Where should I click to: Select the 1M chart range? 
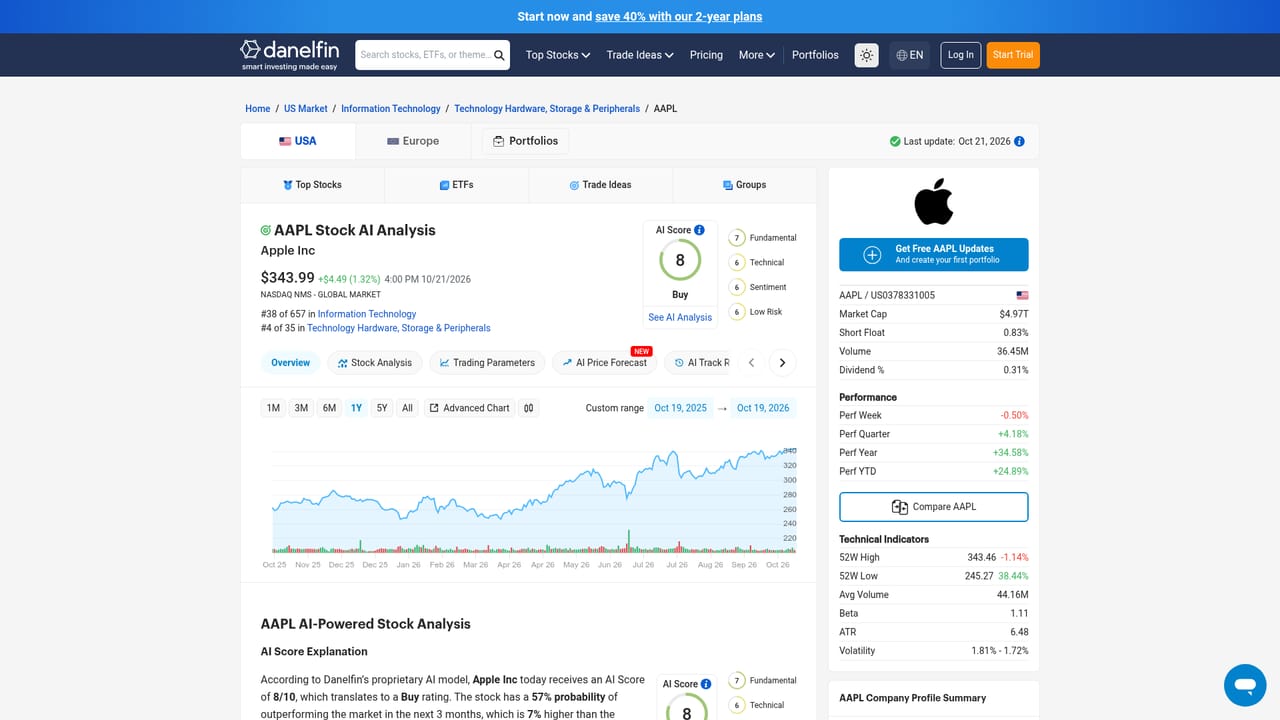click(x=273, y=408)
